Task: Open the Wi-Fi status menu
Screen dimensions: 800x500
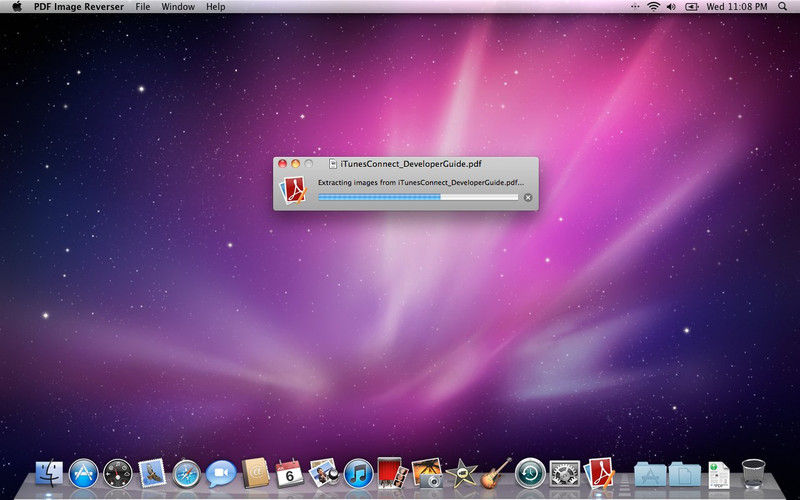Action: 653,7
